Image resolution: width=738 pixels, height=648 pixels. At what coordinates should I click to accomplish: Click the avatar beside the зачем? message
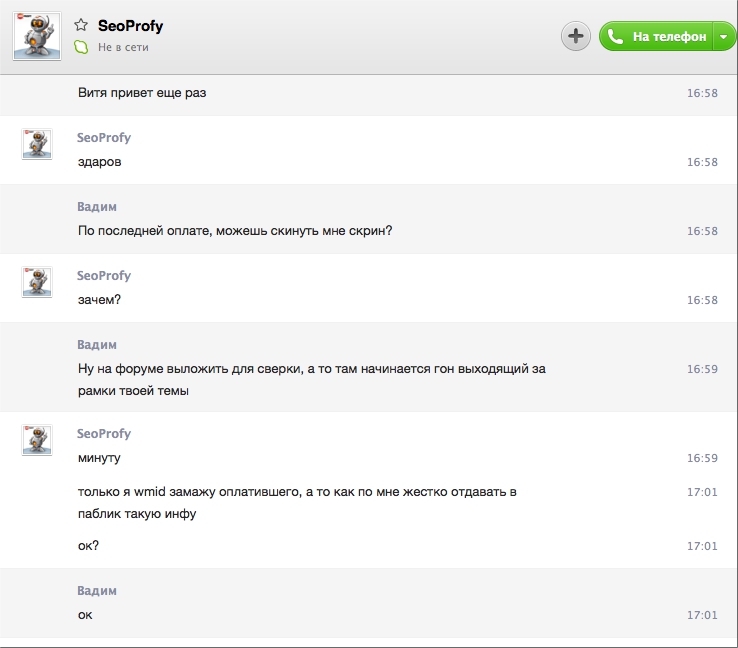(37, 282)
